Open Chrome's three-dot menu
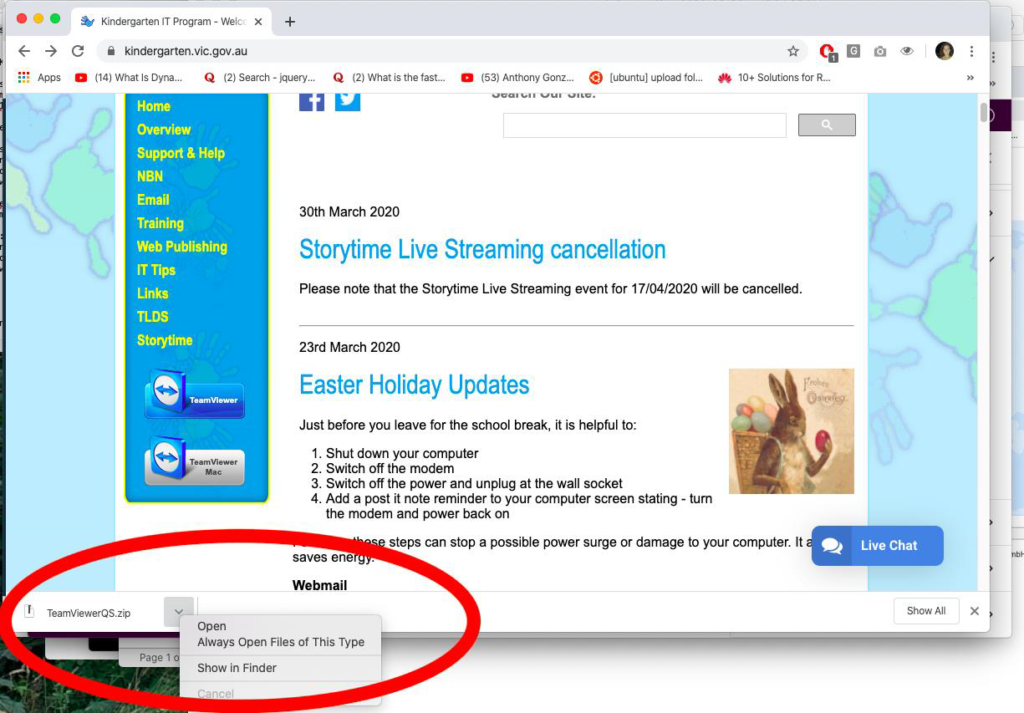The image size is (1024, 713). [972, 51]
